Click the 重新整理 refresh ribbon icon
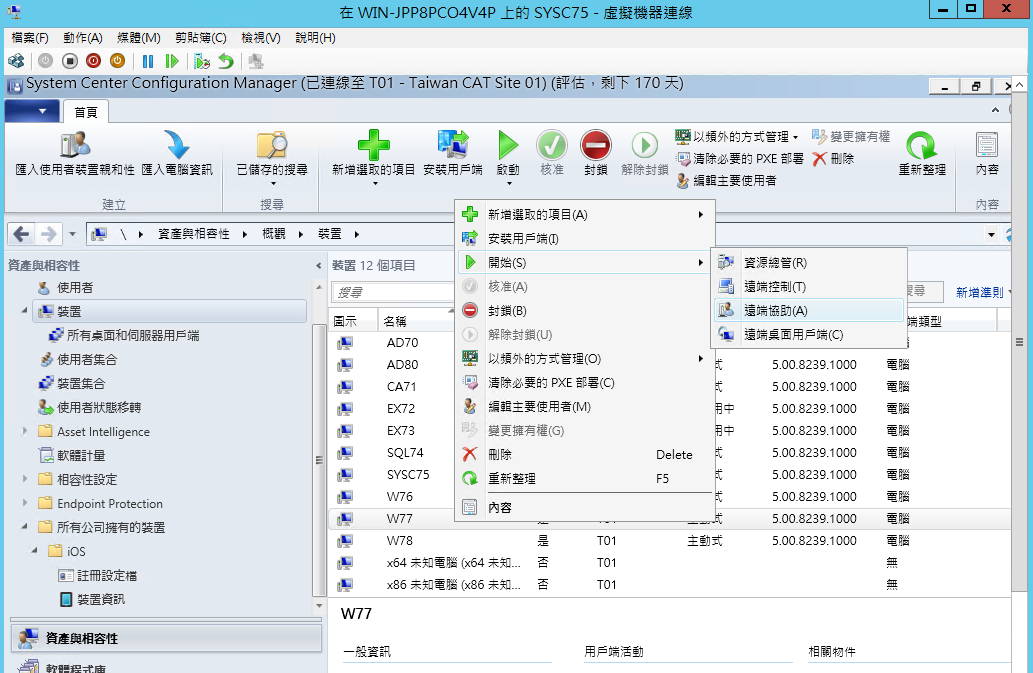 tap(922, 144)
